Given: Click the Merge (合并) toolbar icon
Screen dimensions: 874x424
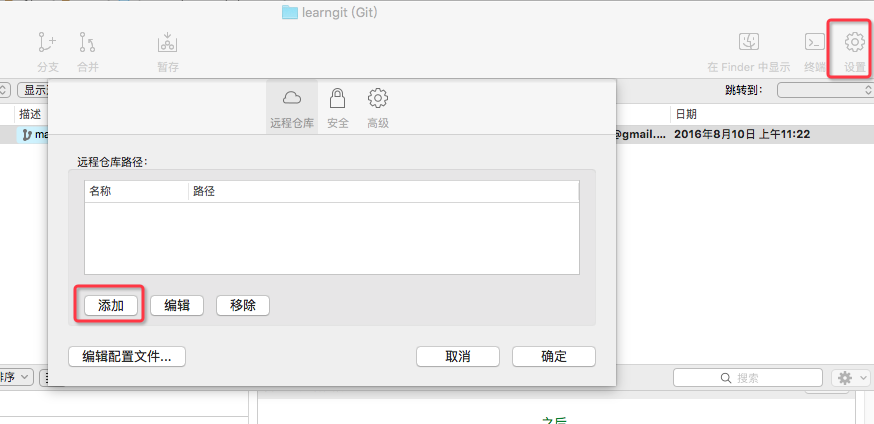Looking at the screenshot, I should 88,52.
